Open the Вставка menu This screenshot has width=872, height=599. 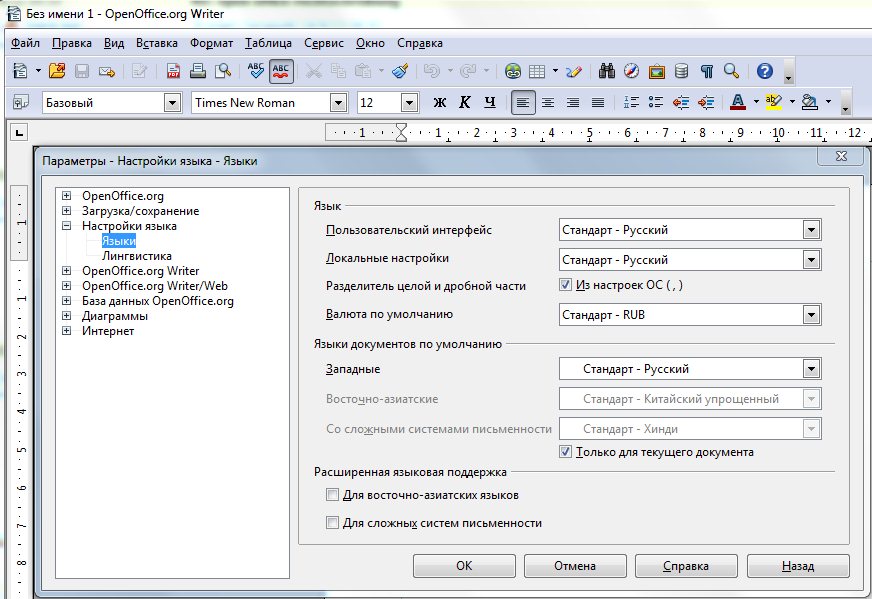click(x=157, y=43)
